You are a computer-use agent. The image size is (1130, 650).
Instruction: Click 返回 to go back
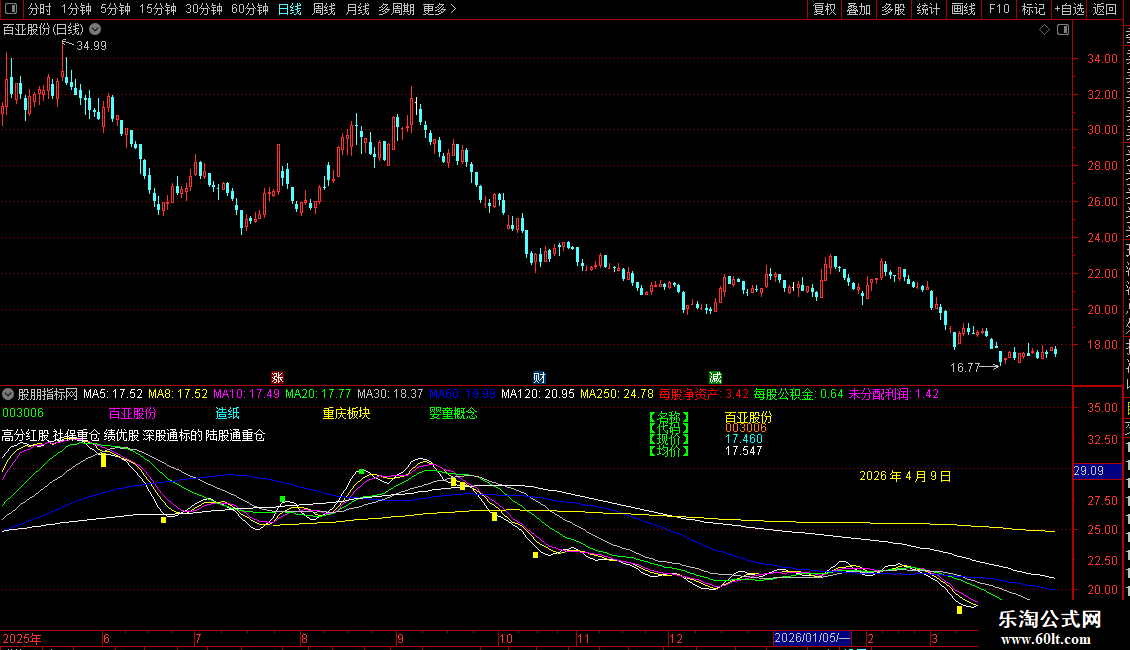pyautogui.click(x=1105, y=9)
